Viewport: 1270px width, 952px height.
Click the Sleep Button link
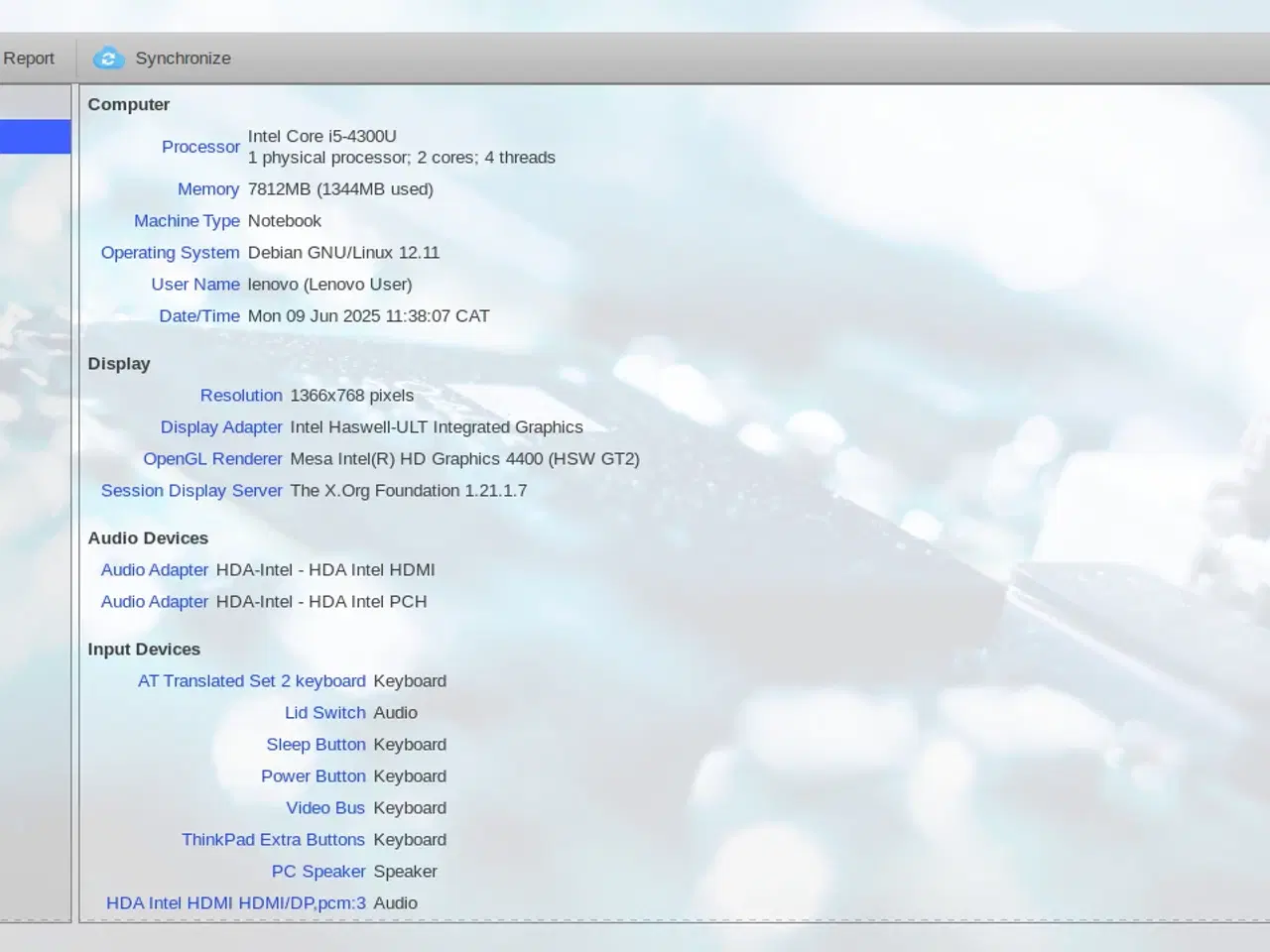click(x=316, y=745)
